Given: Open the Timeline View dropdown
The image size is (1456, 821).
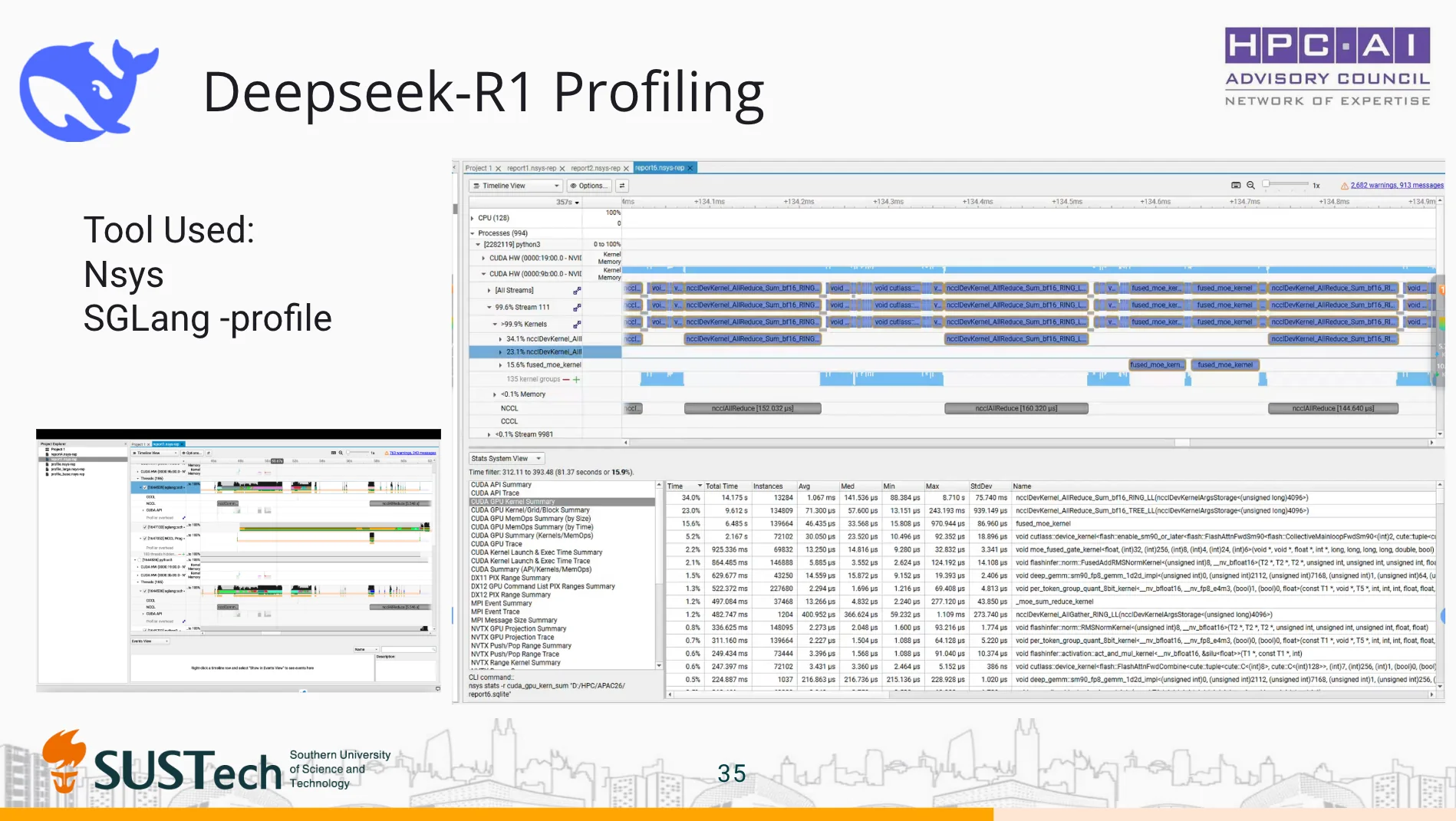Looking at the screenshot, I should tap(516, 186).
